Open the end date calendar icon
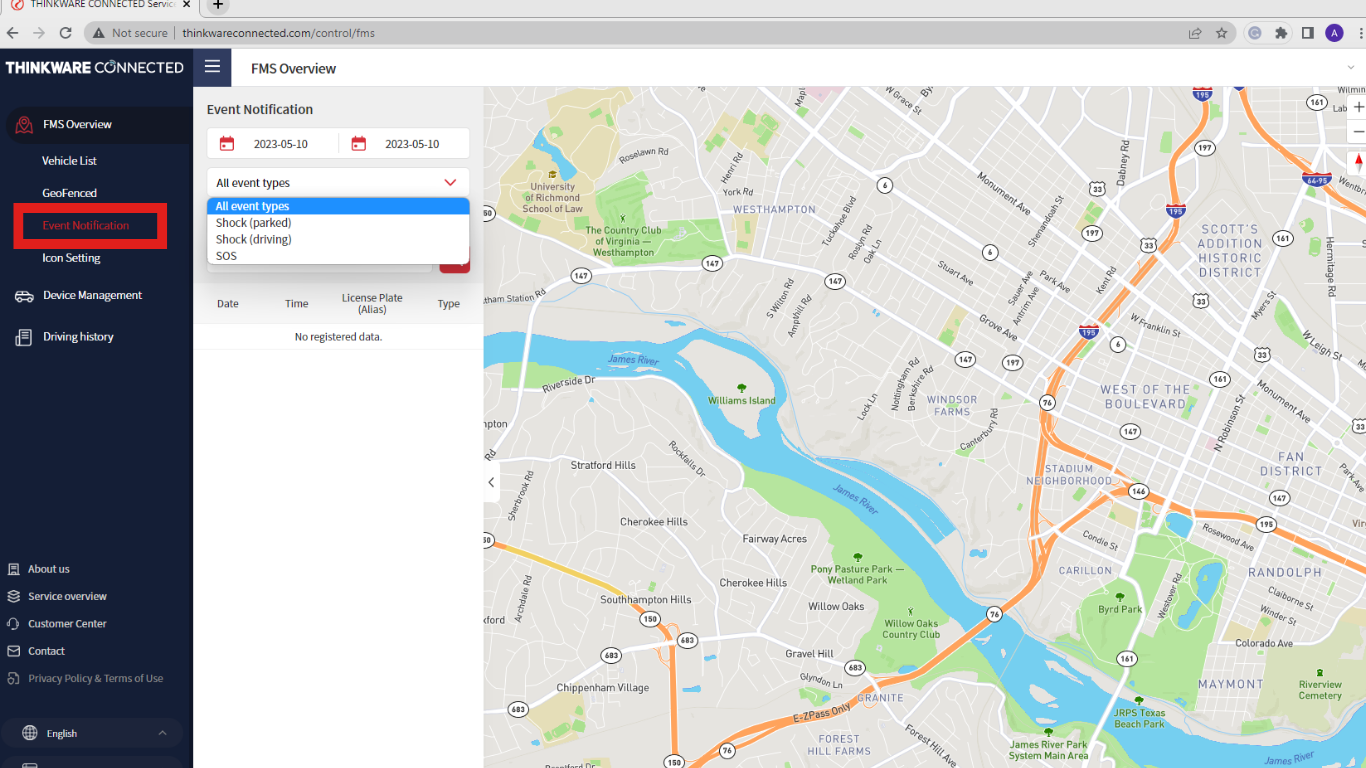This screenshot has width=1366, height=768. tap(359, 144)
